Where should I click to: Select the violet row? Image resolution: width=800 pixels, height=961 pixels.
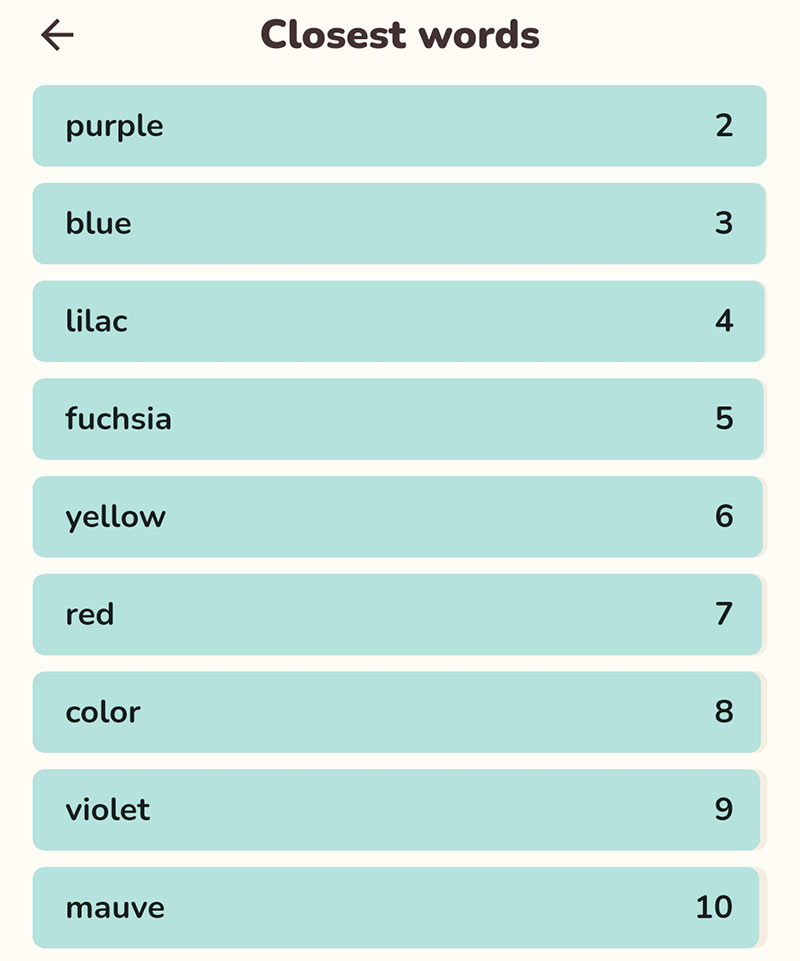point(396,810)
